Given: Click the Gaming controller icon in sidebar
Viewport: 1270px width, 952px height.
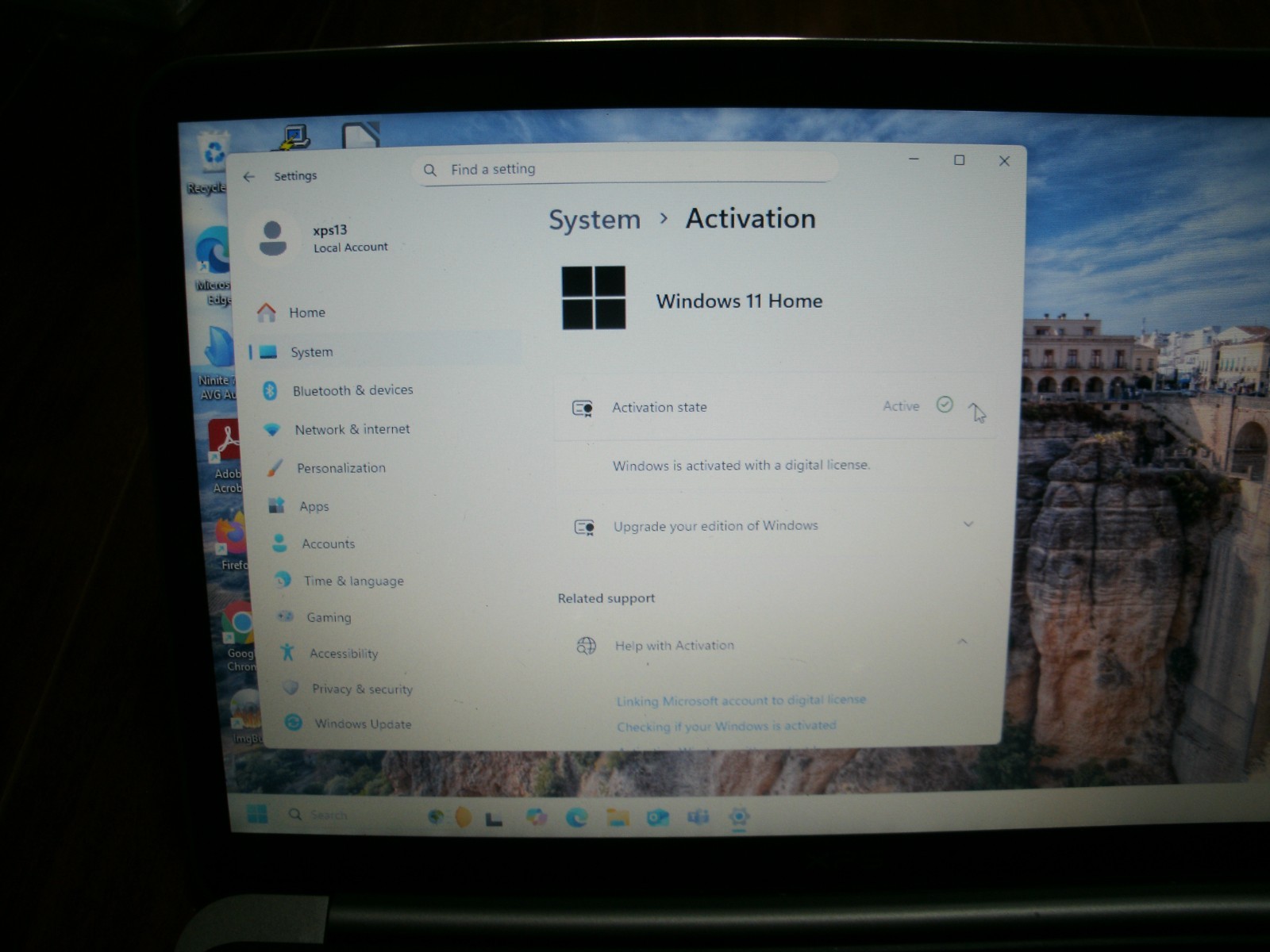Looking at the screenshot, I should [285, 616].
